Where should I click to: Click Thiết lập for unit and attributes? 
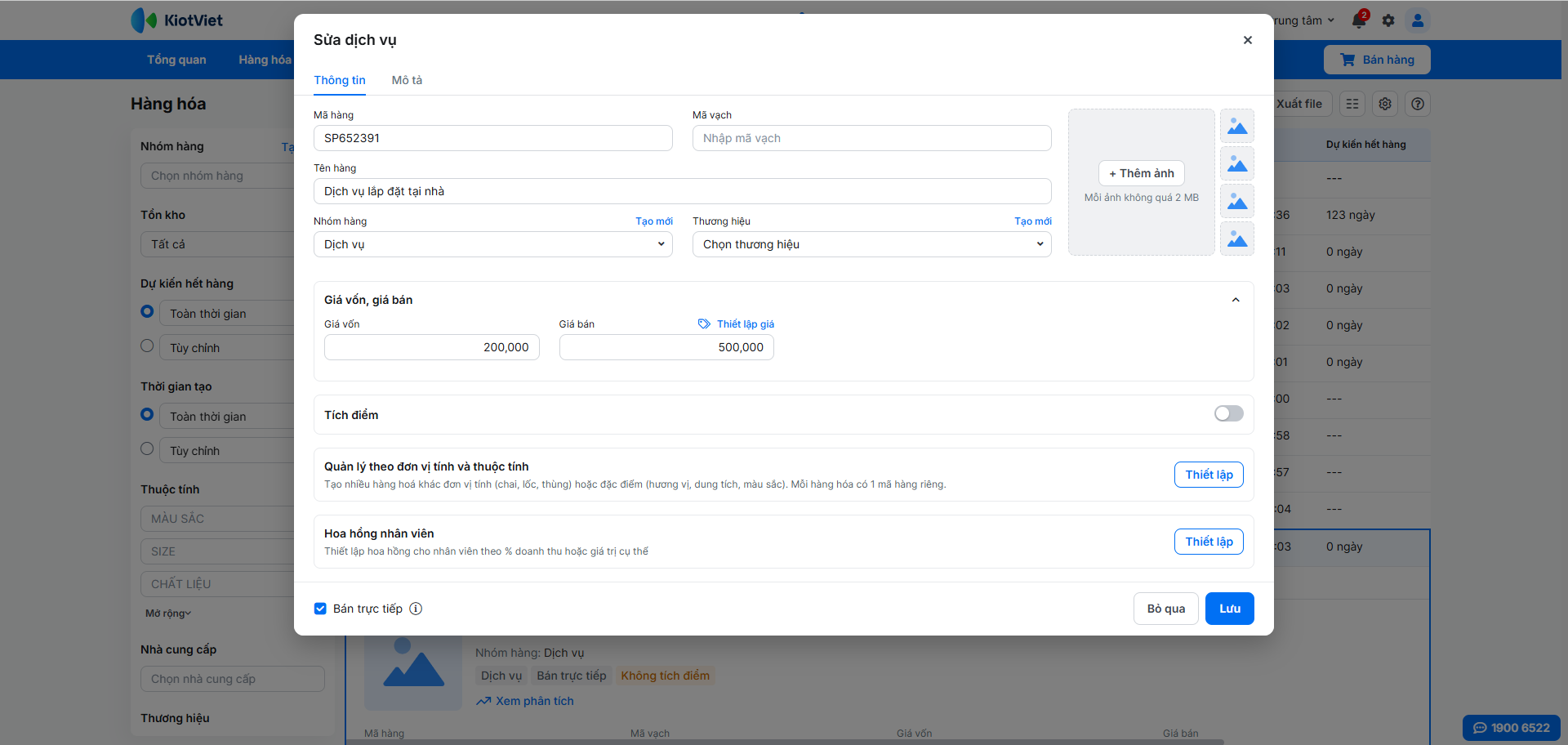coord(1209,475)
